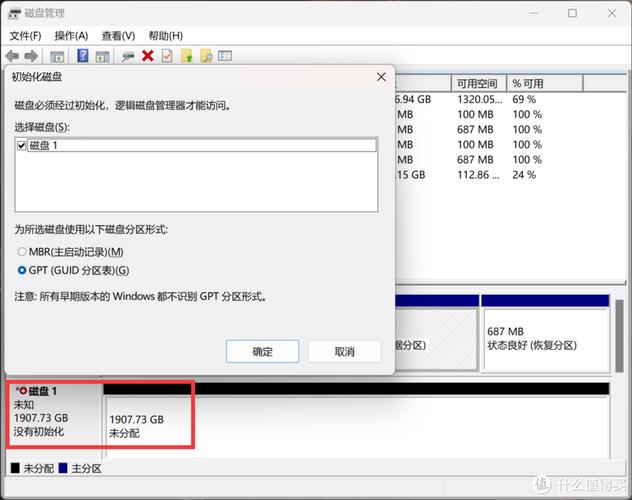Click the forward arrow toolbar icon

pyautogui.click(x=31, y=56)
